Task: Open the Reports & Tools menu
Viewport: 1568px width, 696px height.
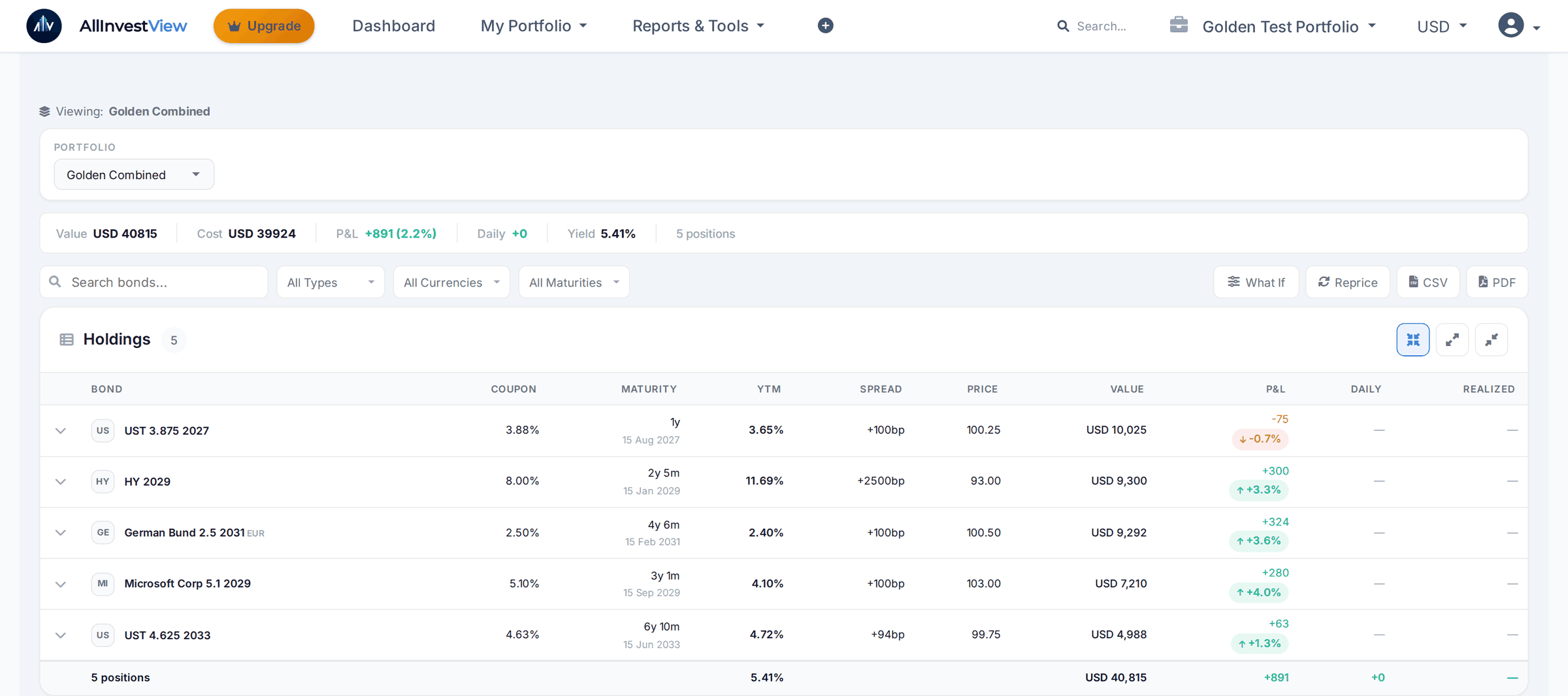Action: (698, 25)
